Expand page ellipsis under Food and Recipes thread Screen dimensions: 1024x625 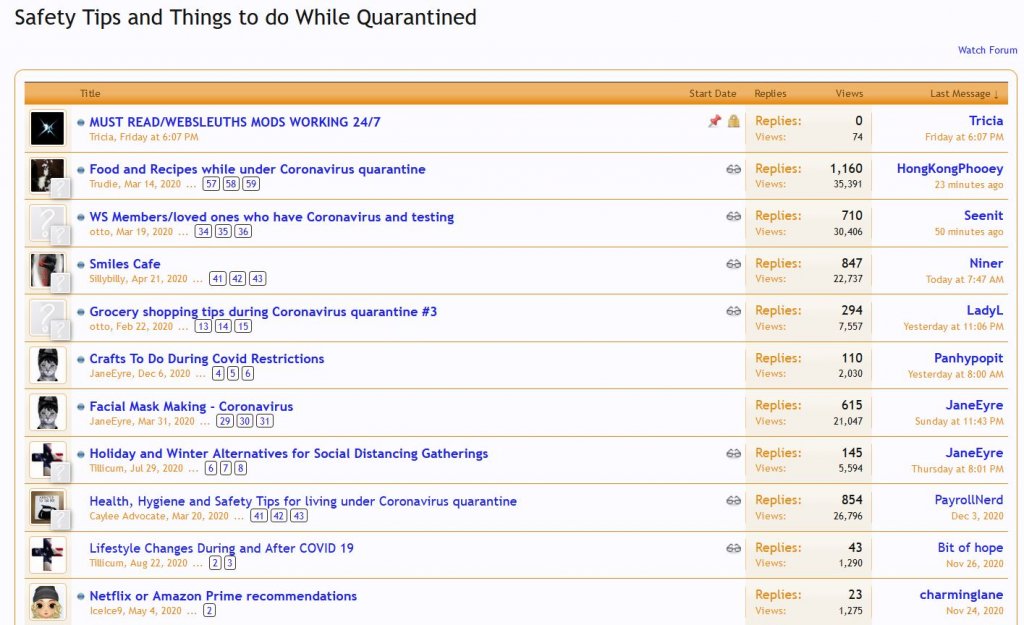[x=190, y=184]
